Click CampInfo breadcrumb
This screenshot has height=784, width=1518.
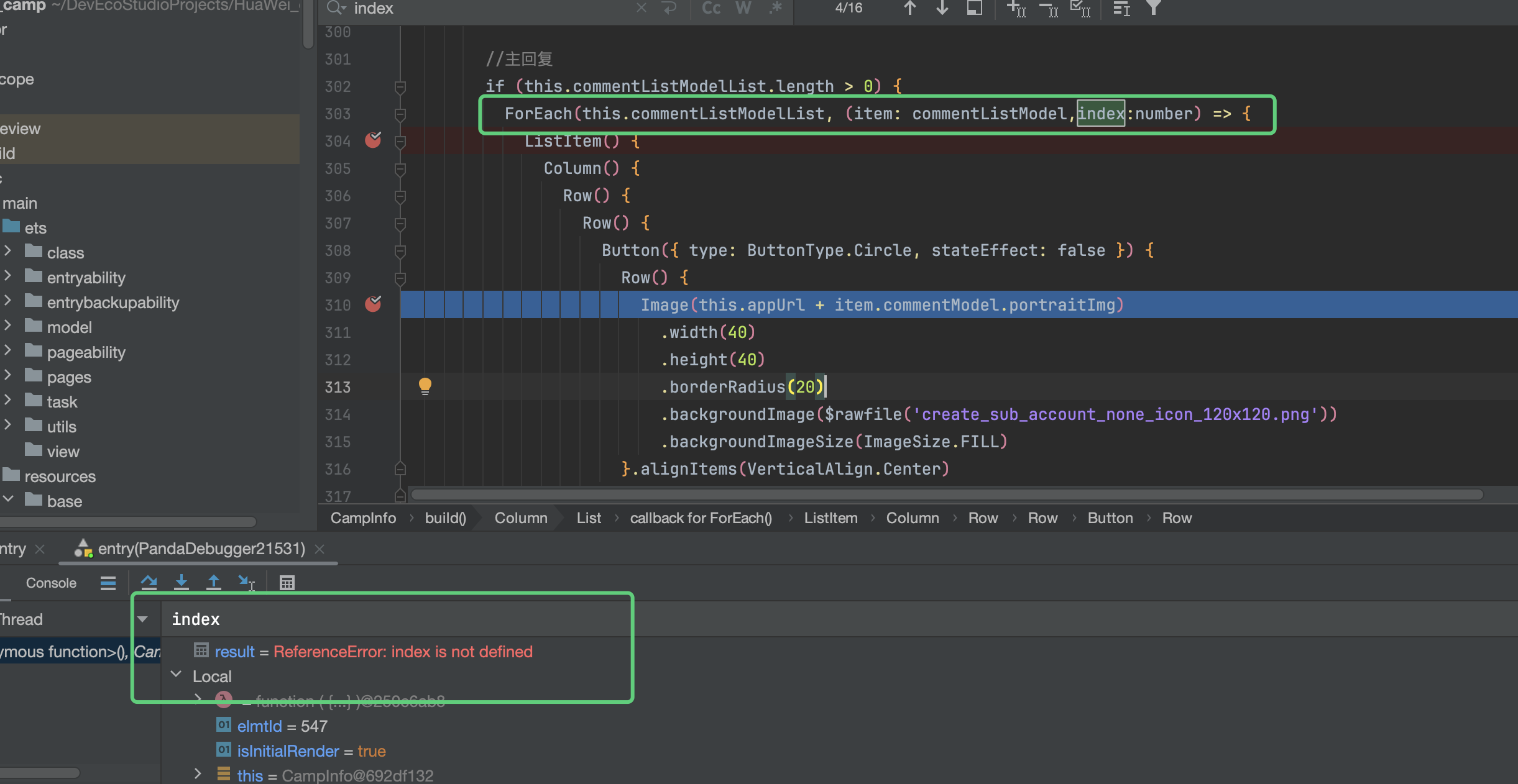coord(363,518)
